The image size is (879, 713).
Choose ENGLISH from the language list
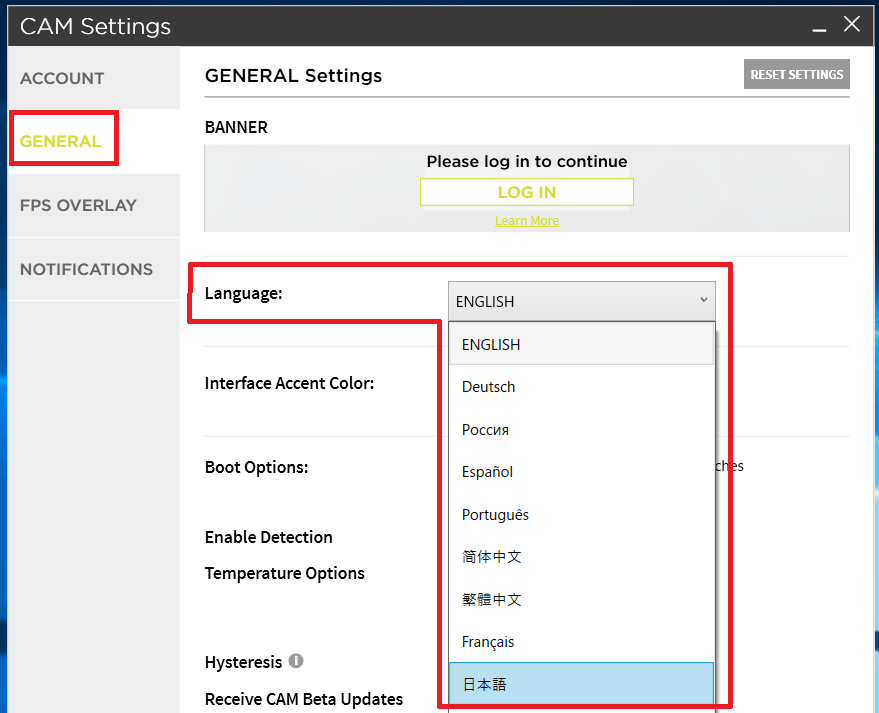(x=581, y=344)
